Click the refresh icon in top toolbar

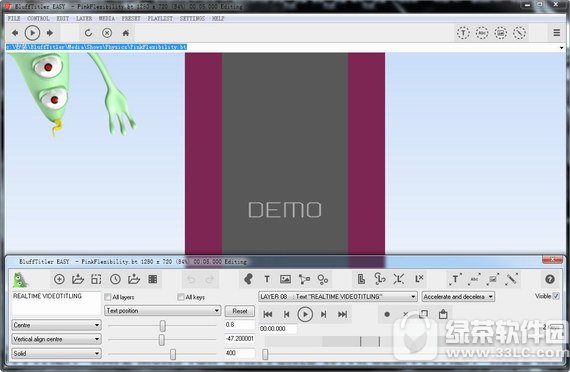coord(88,33)
